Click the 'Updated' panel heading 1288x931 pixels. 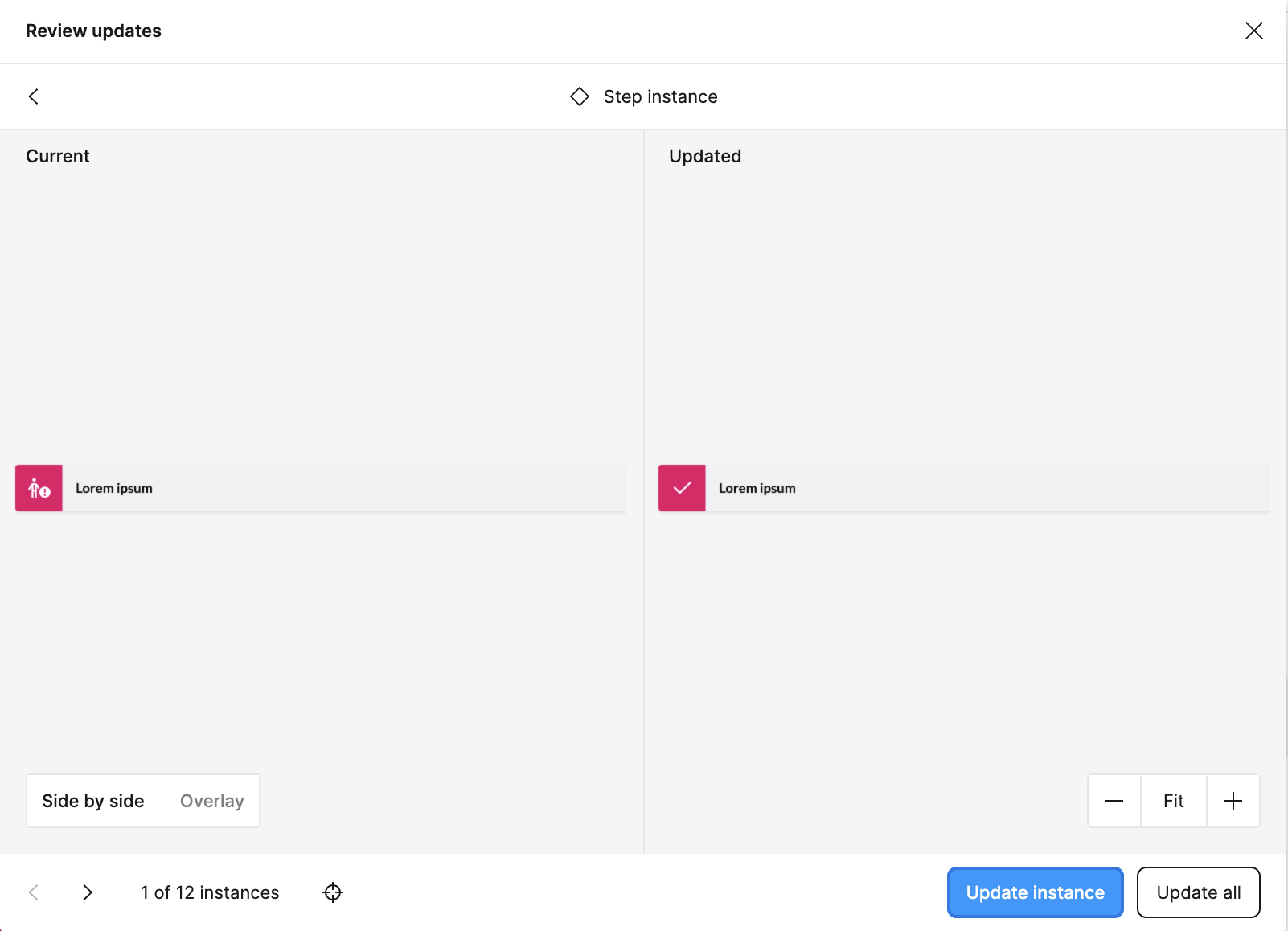tap(705, 156)
